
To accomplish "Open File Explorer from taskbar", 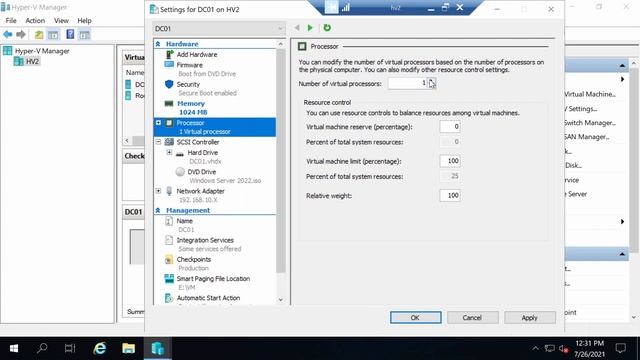I will [129, 348].
